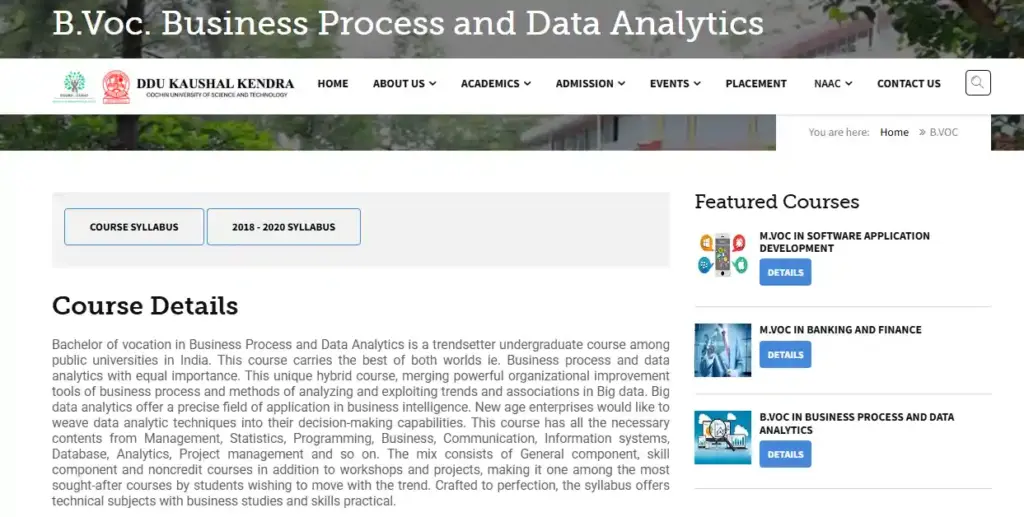Go to the Home menu item
Screen dimensions: 1024x517
[x=333, y=84]
